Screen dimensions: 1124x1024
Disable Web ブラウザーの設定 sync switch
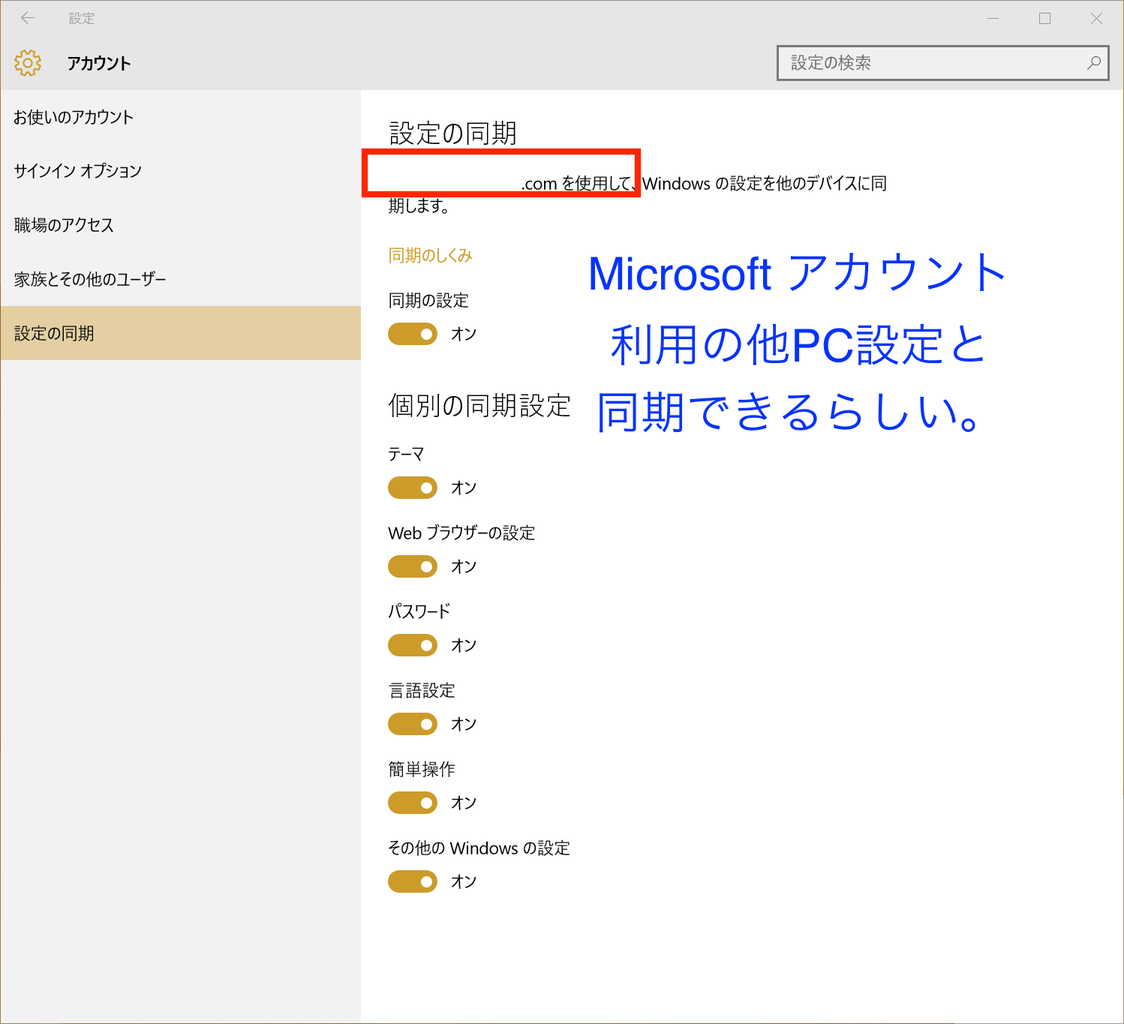click(x=412, y=566)
